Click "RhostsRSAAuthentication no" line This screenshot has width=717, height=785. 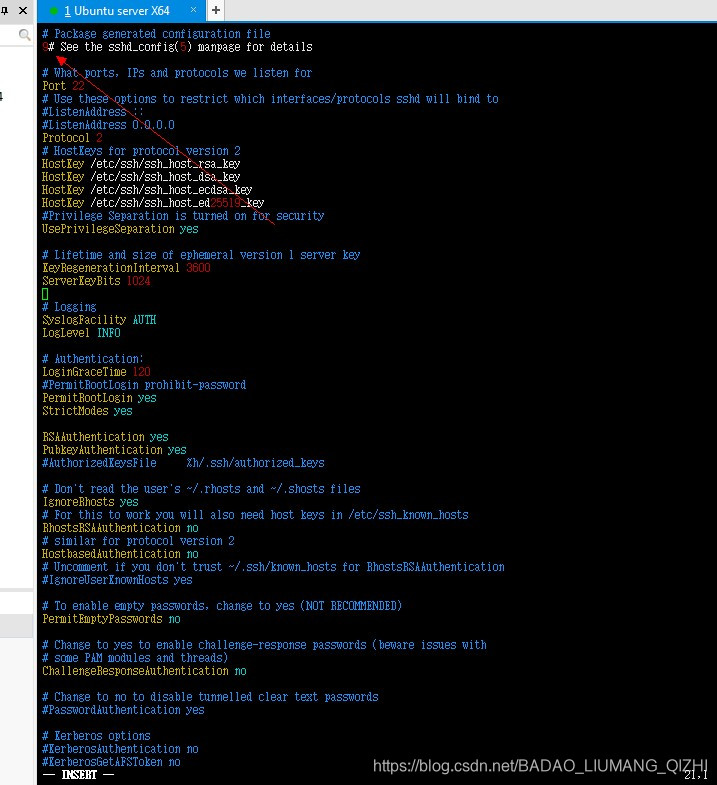point(120,528)
